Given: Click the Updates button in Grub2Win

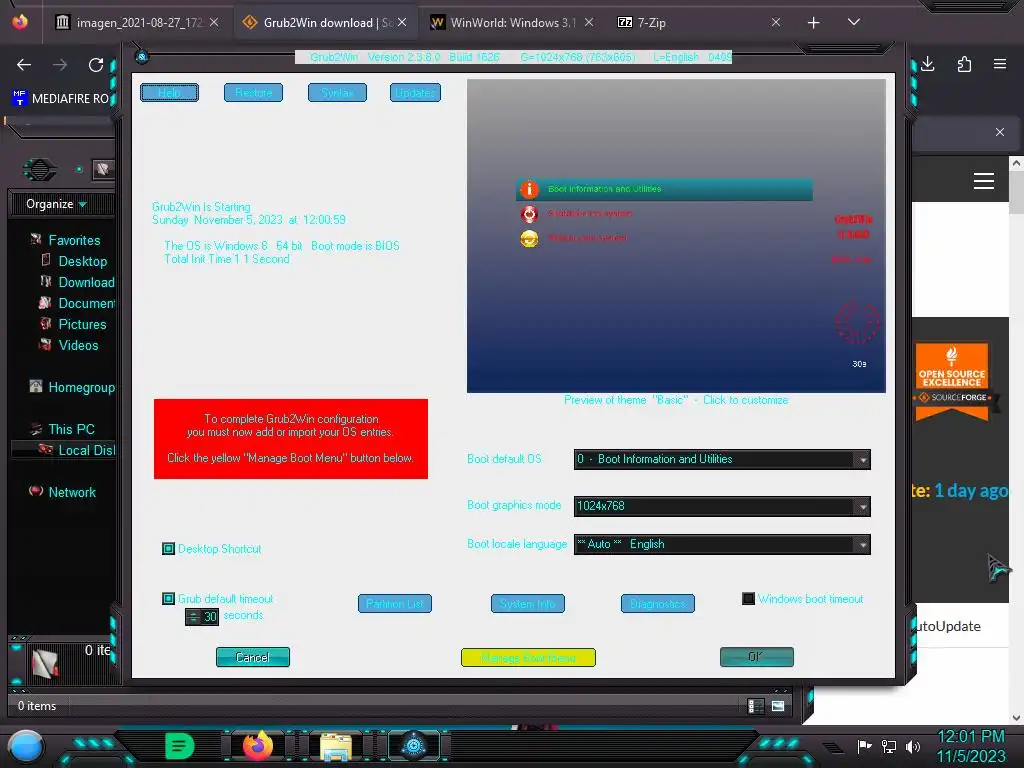Looking at the screenshot, I should (415, 93).
